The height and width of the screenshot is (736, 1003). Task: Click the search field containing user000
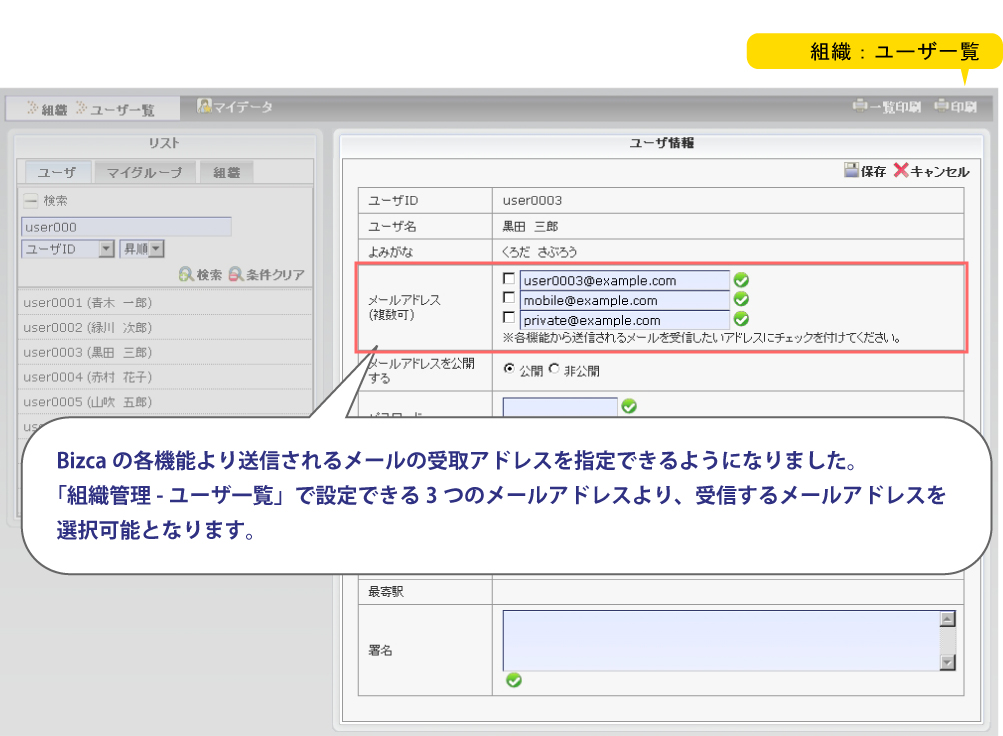[126, 227]
